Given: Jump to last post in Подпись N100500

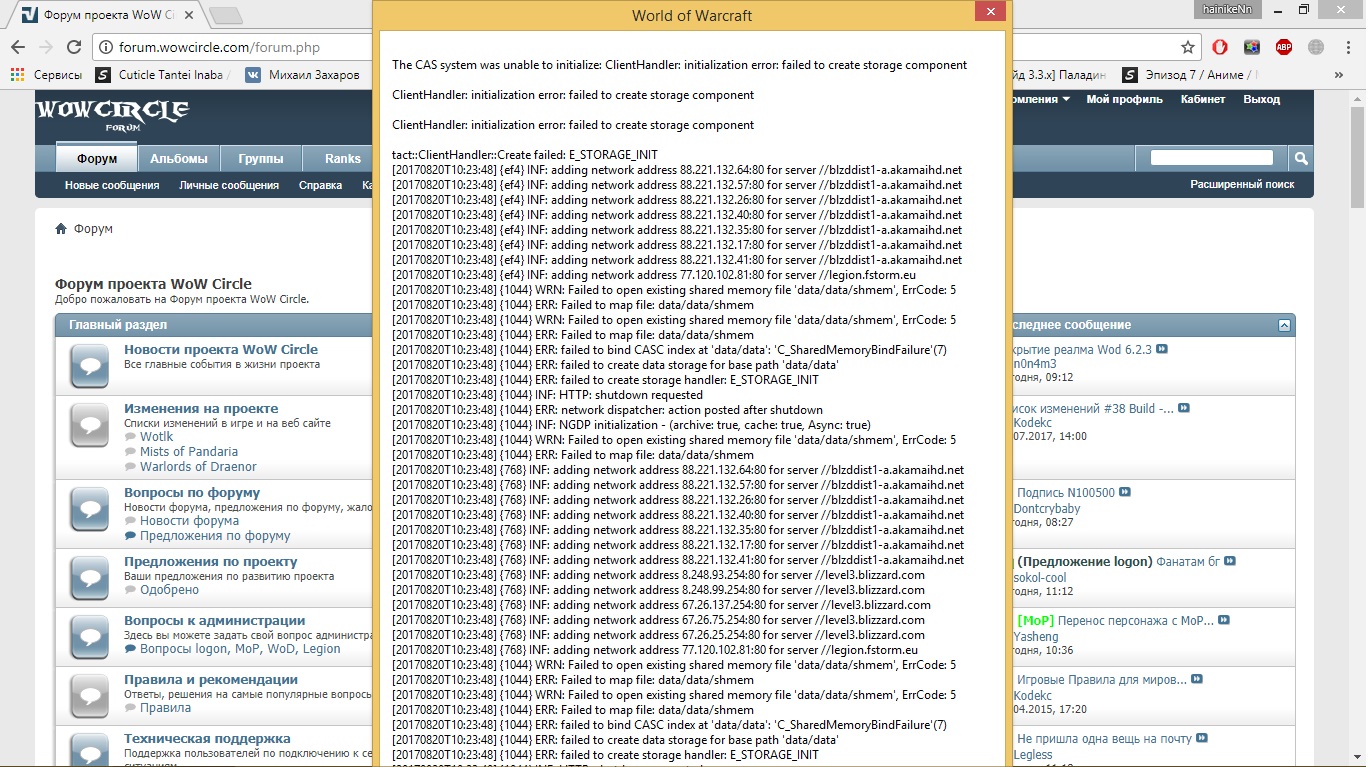Looking at the screenshot, I should [x=1125, y=492].
